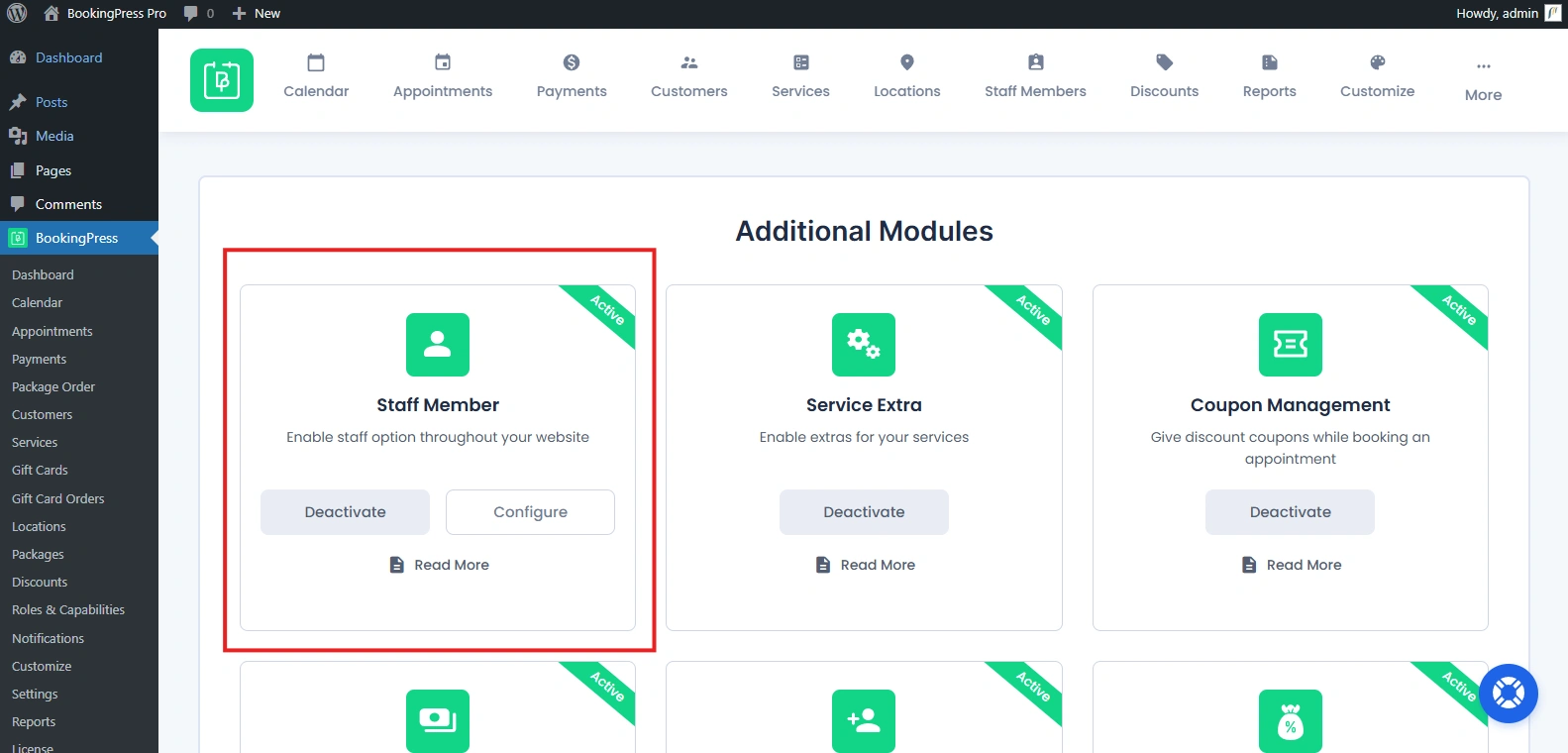Image resolution: width=1568 pixels, height=753 pixels.
Task: Click the WordPress logo in the admin bar
Action: click(x=17, y=13)
